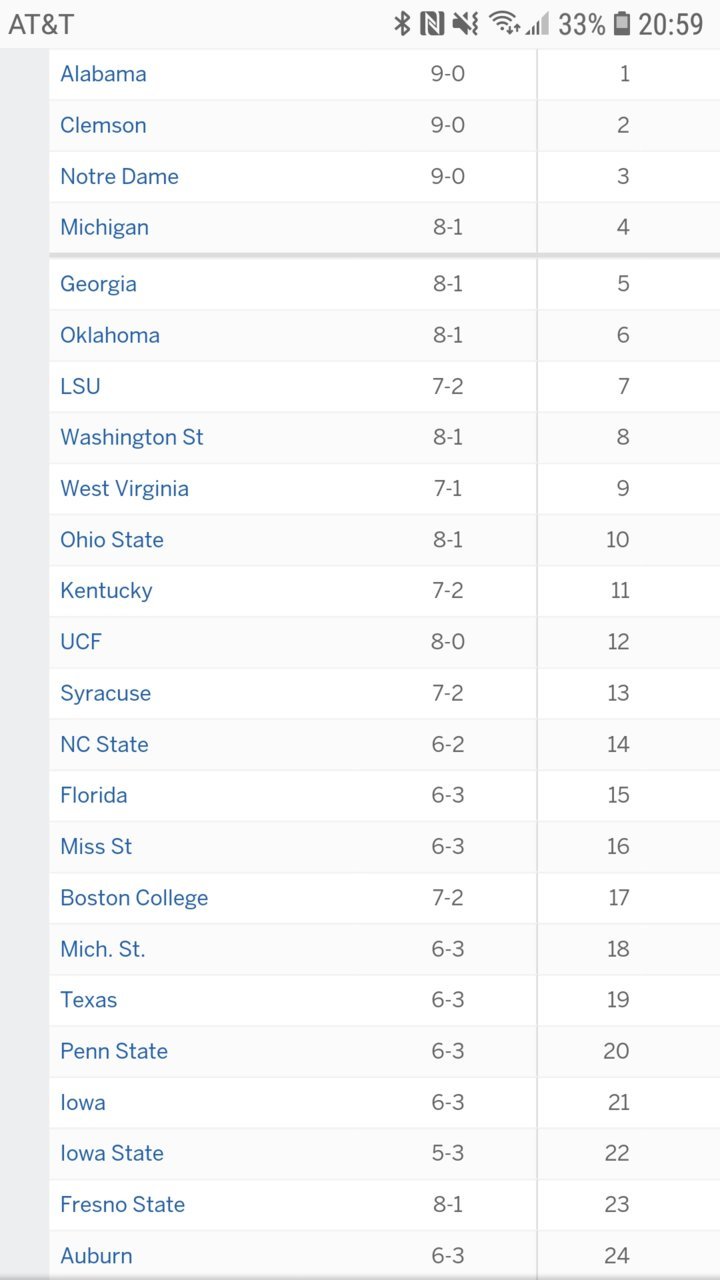Tap the cellular signal bars icon
Viewport: 720px width, 1280px height.
[x=538, y=24]
